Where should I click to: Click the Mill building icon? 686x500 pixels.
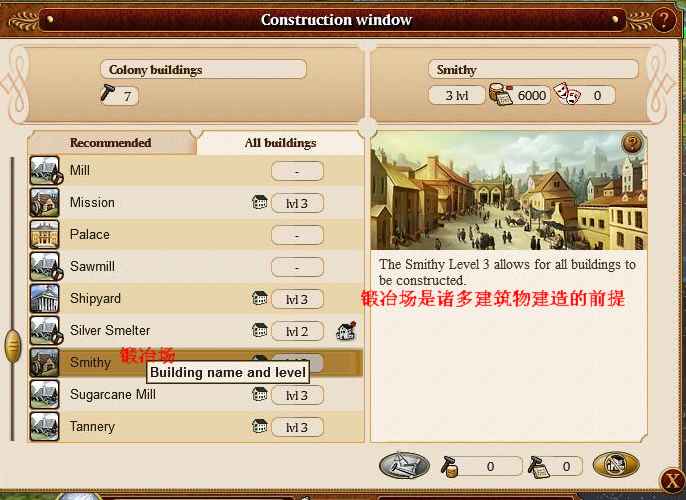point(45,170)
